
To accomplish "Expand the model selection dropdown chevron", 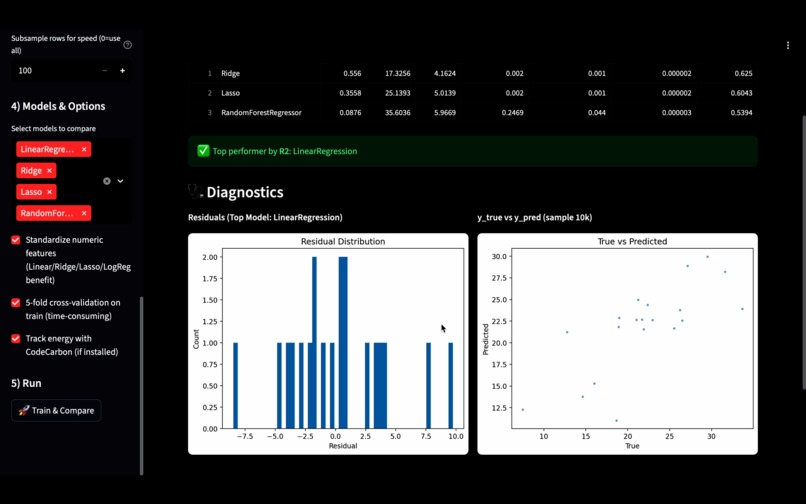I will [x=120, y=181].
